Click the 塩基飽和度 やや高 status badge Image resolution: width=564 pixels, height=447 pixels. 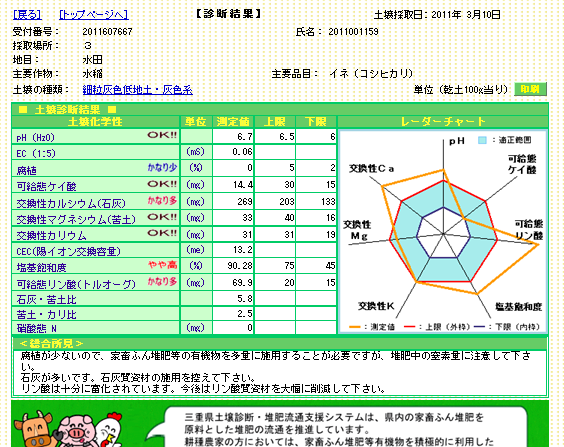tap(163, 265)
